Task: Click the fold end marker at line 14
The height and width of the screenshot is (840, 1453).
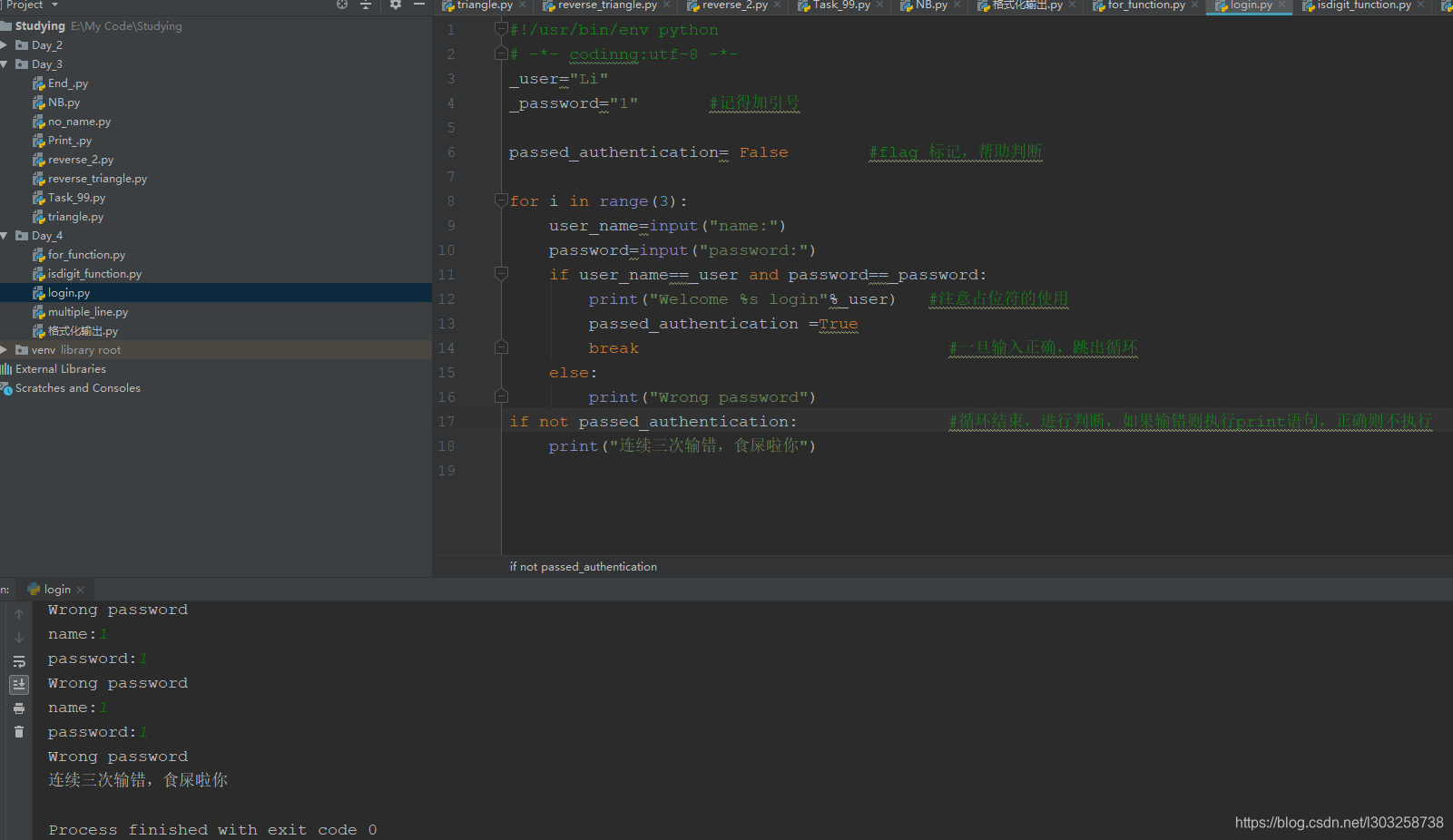Action: tap(501, 347)
